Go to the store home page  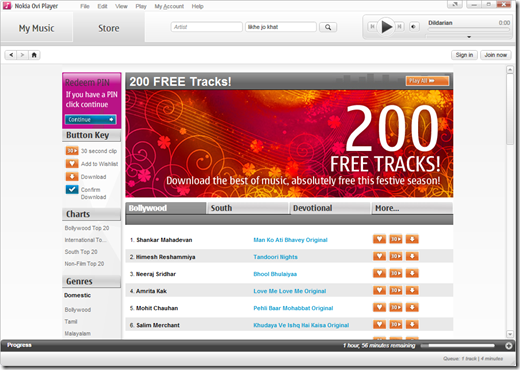(x=34, y=55)
